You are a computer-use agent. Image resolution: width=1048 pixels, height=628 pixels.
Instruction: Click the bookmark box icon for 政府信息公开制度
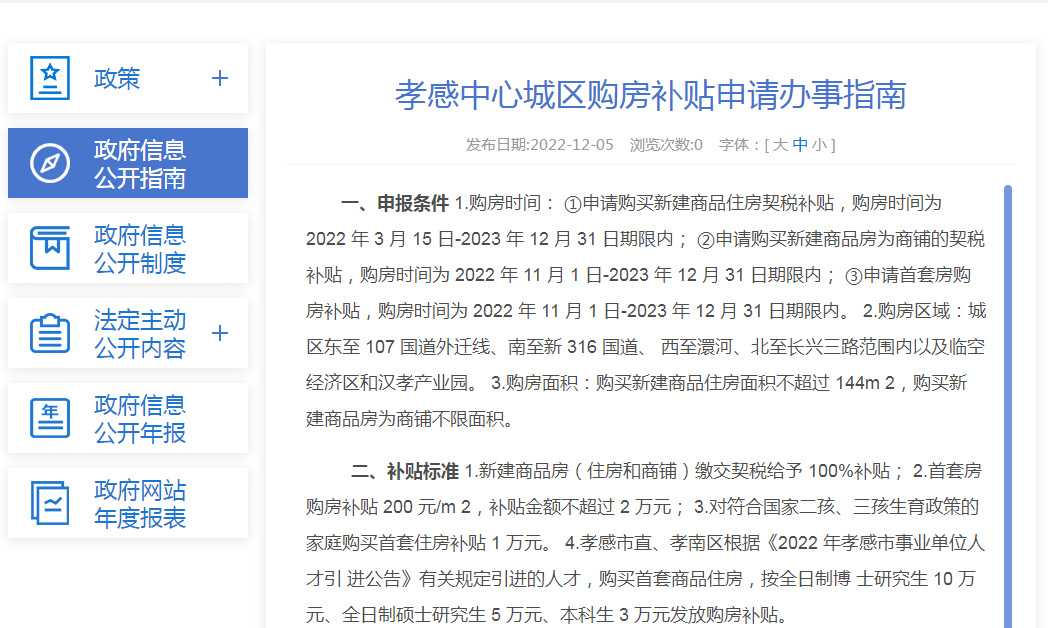pyautogui.click(x=50, y=248)
